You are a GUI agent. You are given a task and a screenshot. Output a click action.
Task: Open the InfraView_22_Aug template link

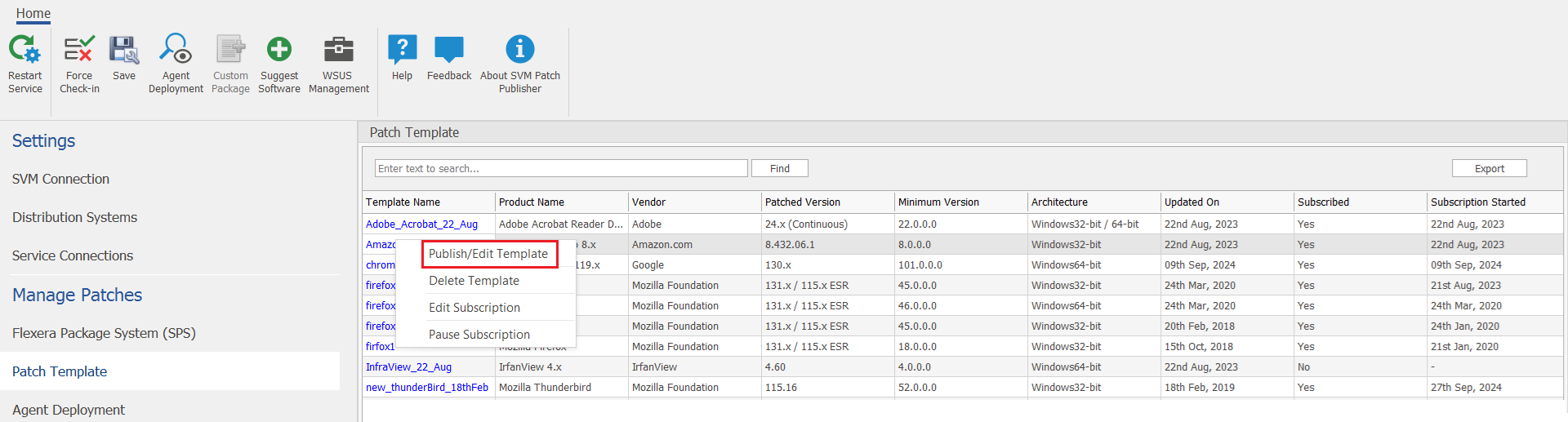tap(408, 366)
